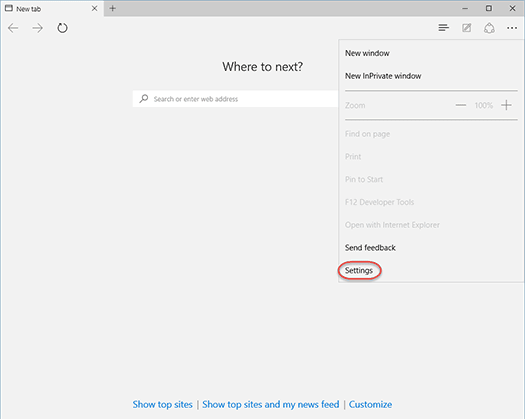Decrease zoom with the minus button
This screenshot has width=525, height=419.
click(x=461, y=105)
